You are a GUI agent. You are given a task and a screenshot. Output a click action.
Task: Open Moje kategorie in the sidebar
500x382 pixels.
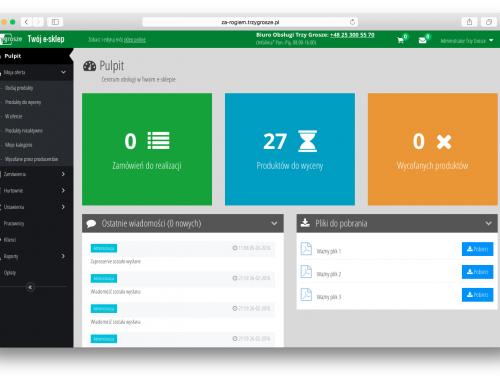(x=18, y=145)
